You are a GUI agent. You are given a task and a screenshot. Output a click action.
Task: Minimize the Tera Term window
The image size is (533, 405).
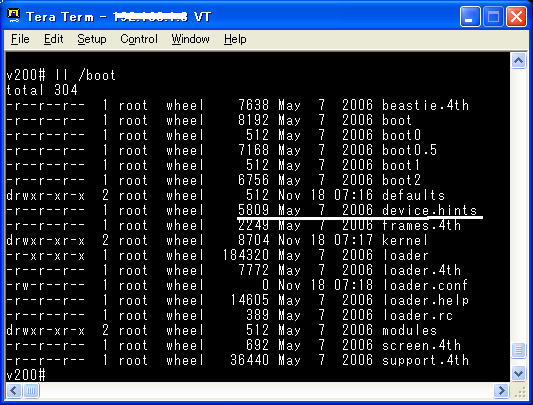pyautogui.click(x=470, y=16)
